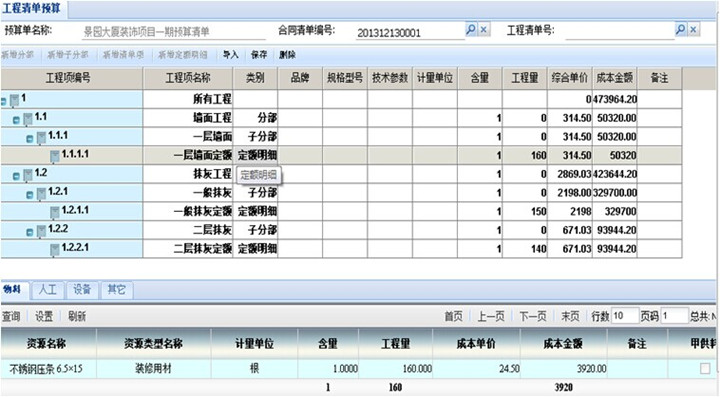Clear the contract list number with X icon
The image size is (720, 397).
click(483, 30)
